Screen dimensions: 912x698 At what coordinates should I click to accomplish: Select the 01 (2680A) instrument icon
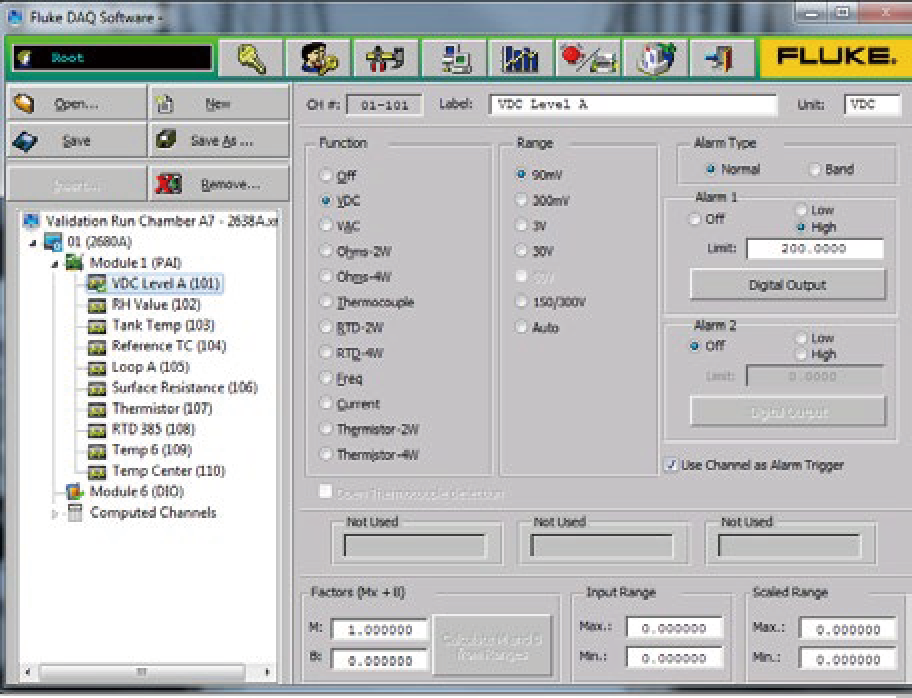coord(53,242)
